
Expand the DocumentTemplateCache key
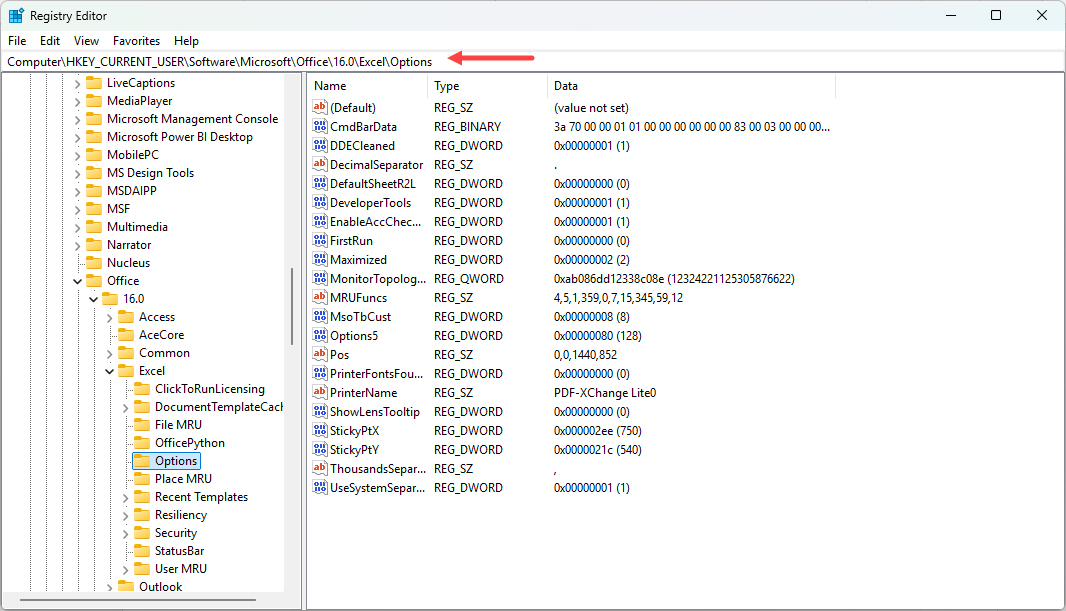tap(125, 408)
